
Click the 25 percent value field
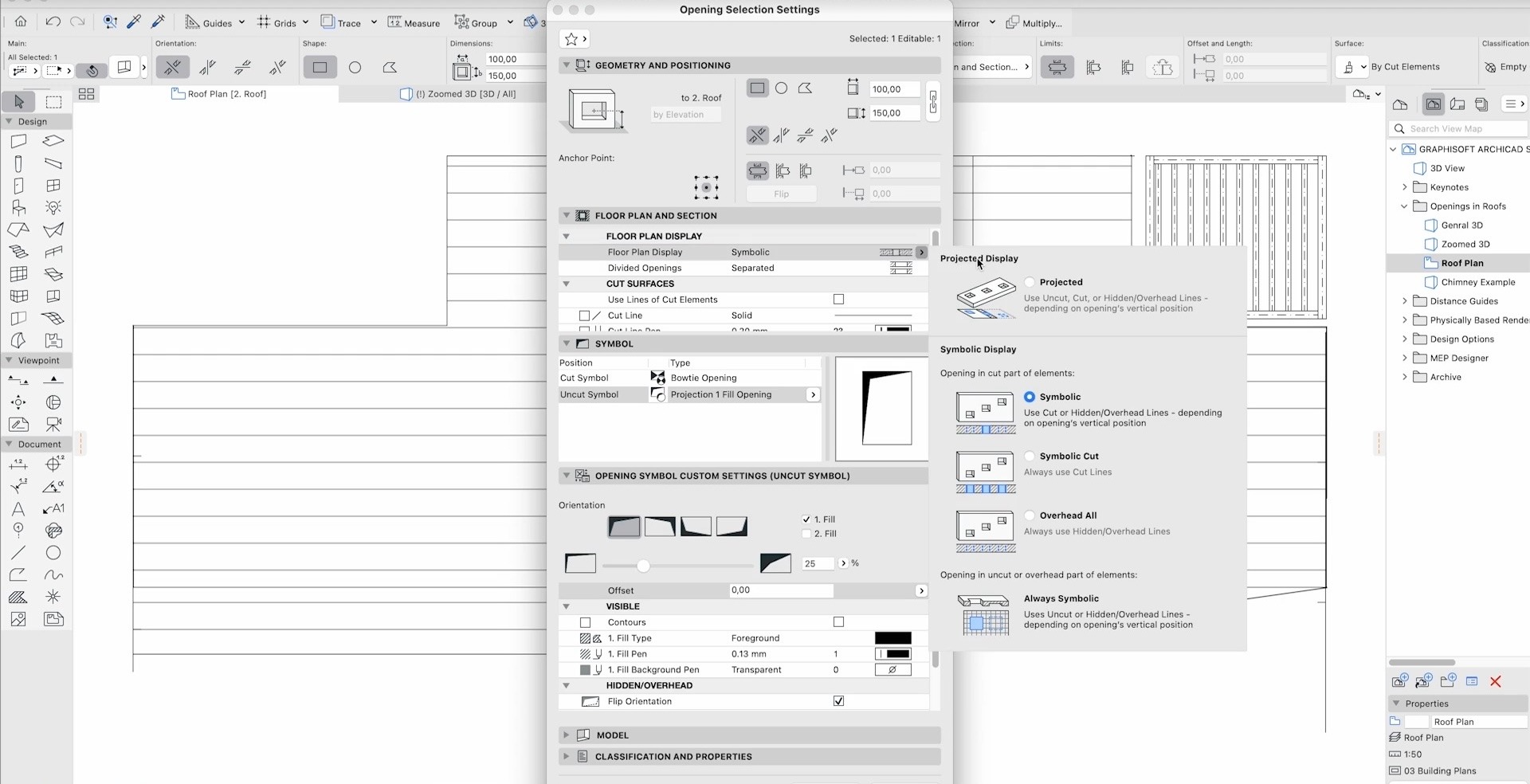tap(817, 563)
